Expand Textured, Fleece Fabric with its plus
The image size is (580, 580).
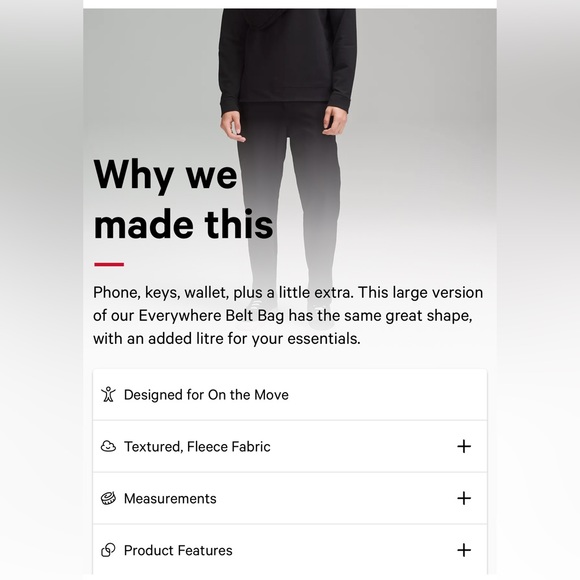(464, 446)
